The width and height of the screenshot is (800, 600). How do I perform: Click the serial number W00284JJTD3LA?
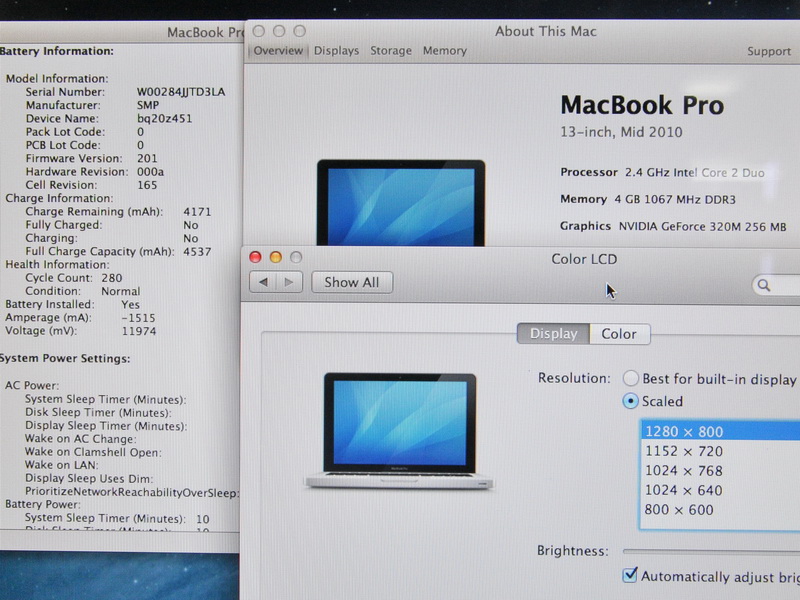(x=181, y=92)
